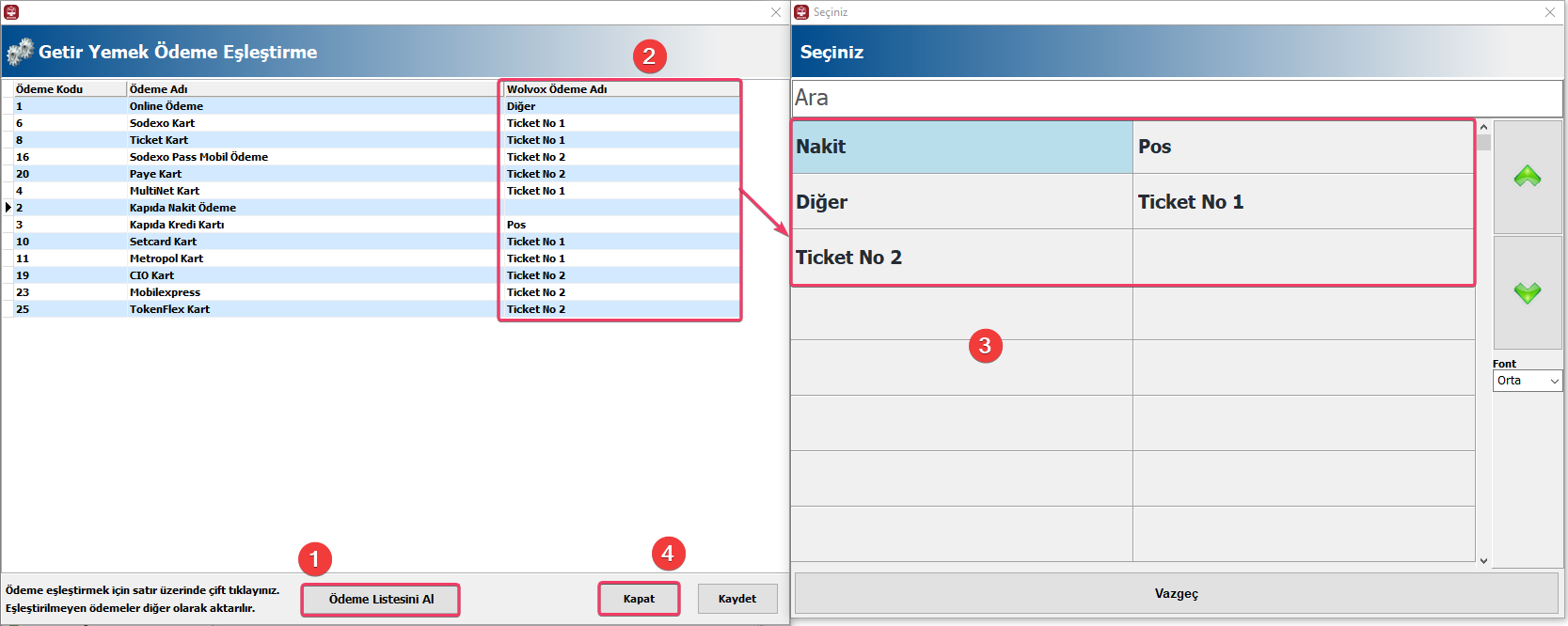Click the Pos cell in Kapıda Kredi Kartı row
Viewport: 1568px width, 626px height.
621,225
